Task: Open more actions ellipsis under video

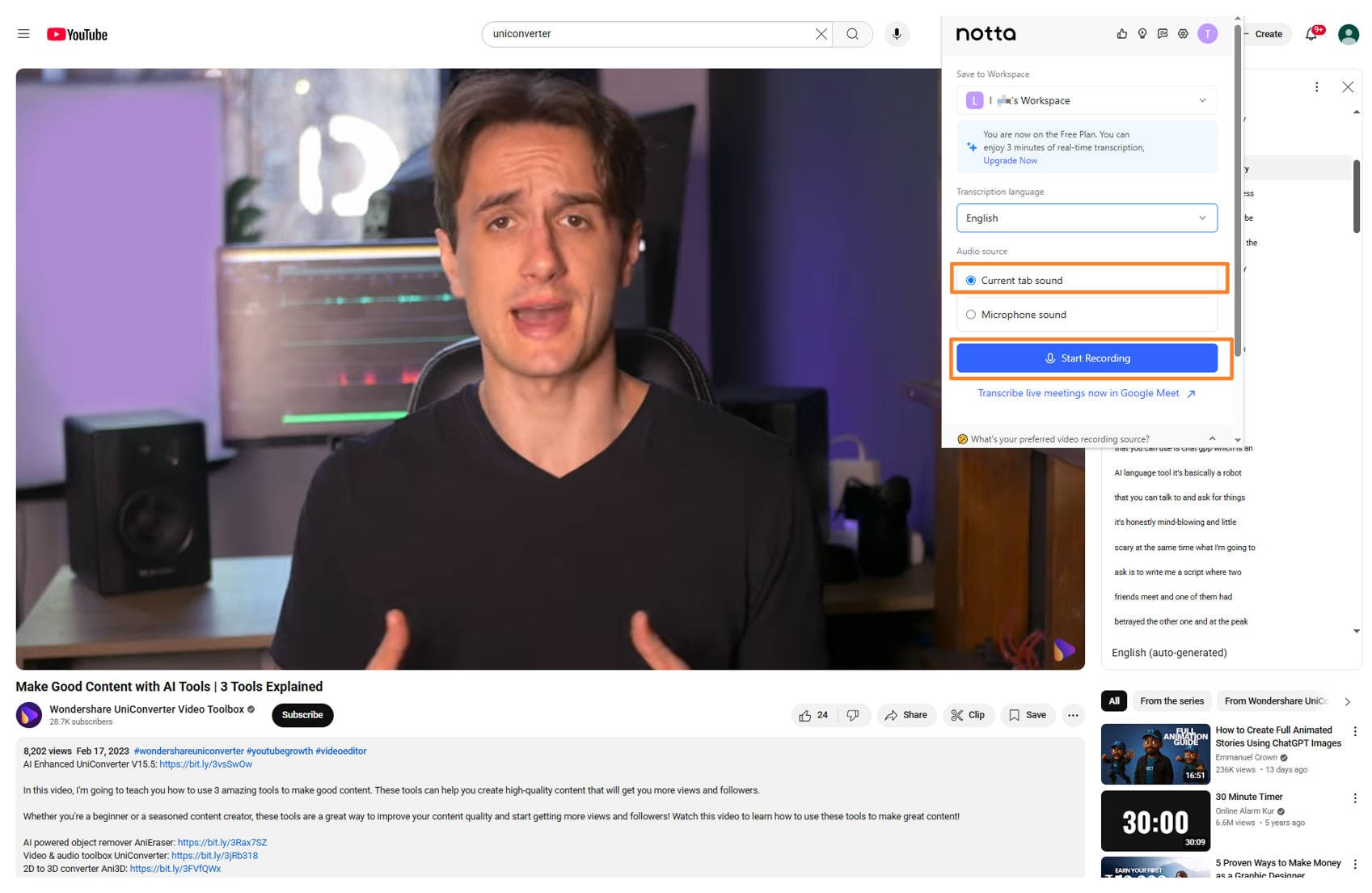Action: pyautogui.click(x=1072, y=715)
